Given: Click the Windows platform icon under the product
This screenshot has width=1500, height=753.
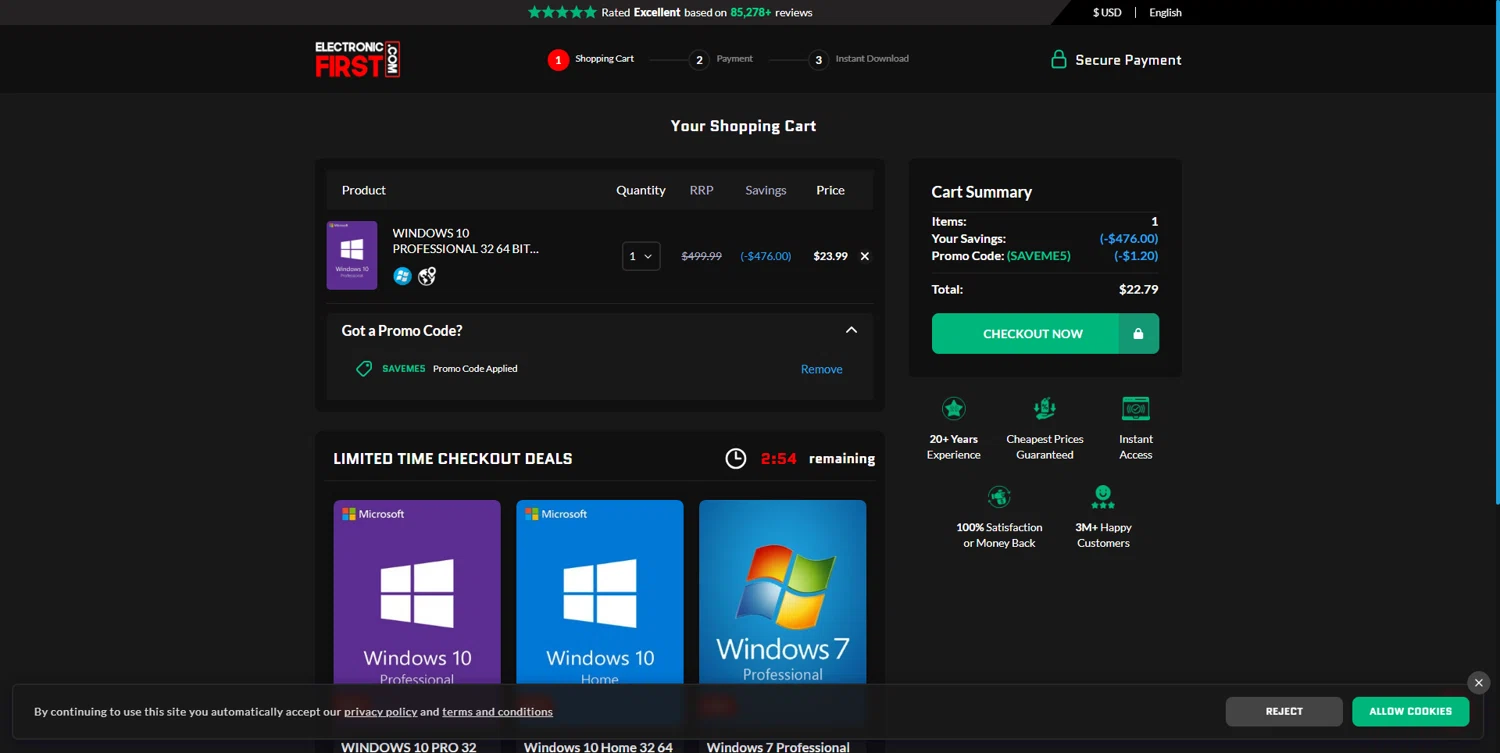Looking at the screenshot, I should (402, 276).
